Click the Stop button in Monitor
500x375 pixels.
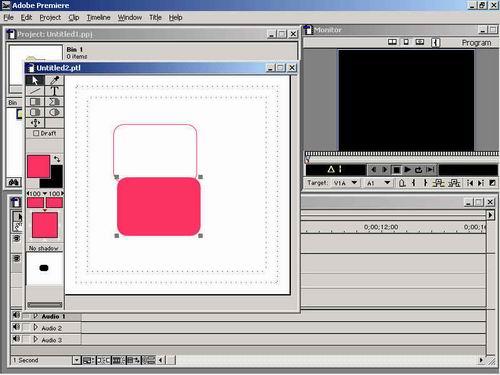pyautogui.click(x=396, y=170)
